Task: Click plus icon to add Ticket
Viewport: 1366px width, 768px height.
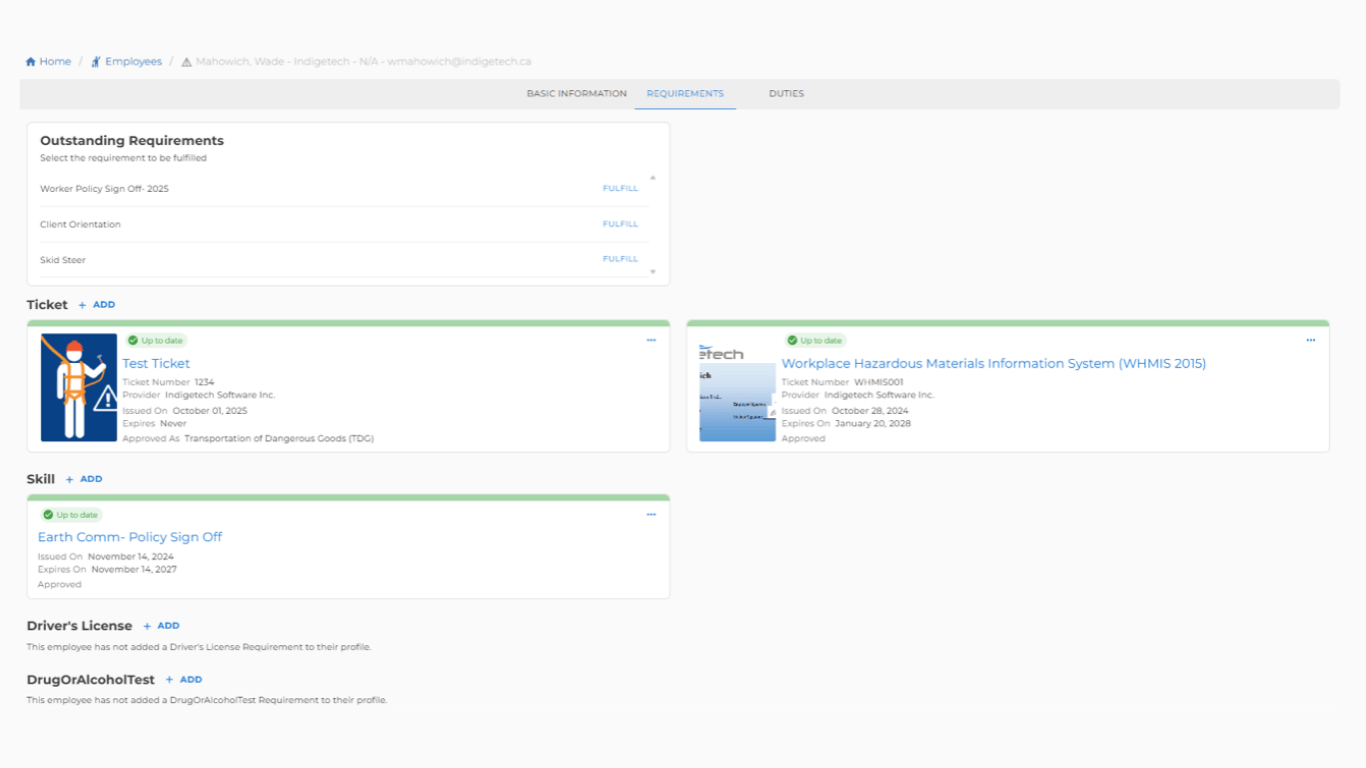Action: pyautogui.click(x=82, y=305)
